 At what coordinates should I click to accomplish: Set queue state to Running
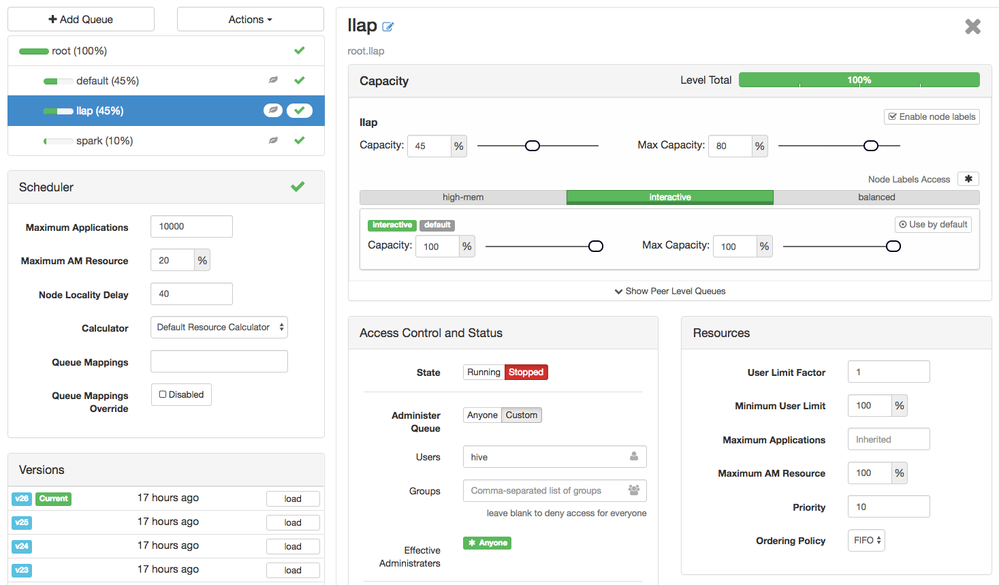coord(484,372)
